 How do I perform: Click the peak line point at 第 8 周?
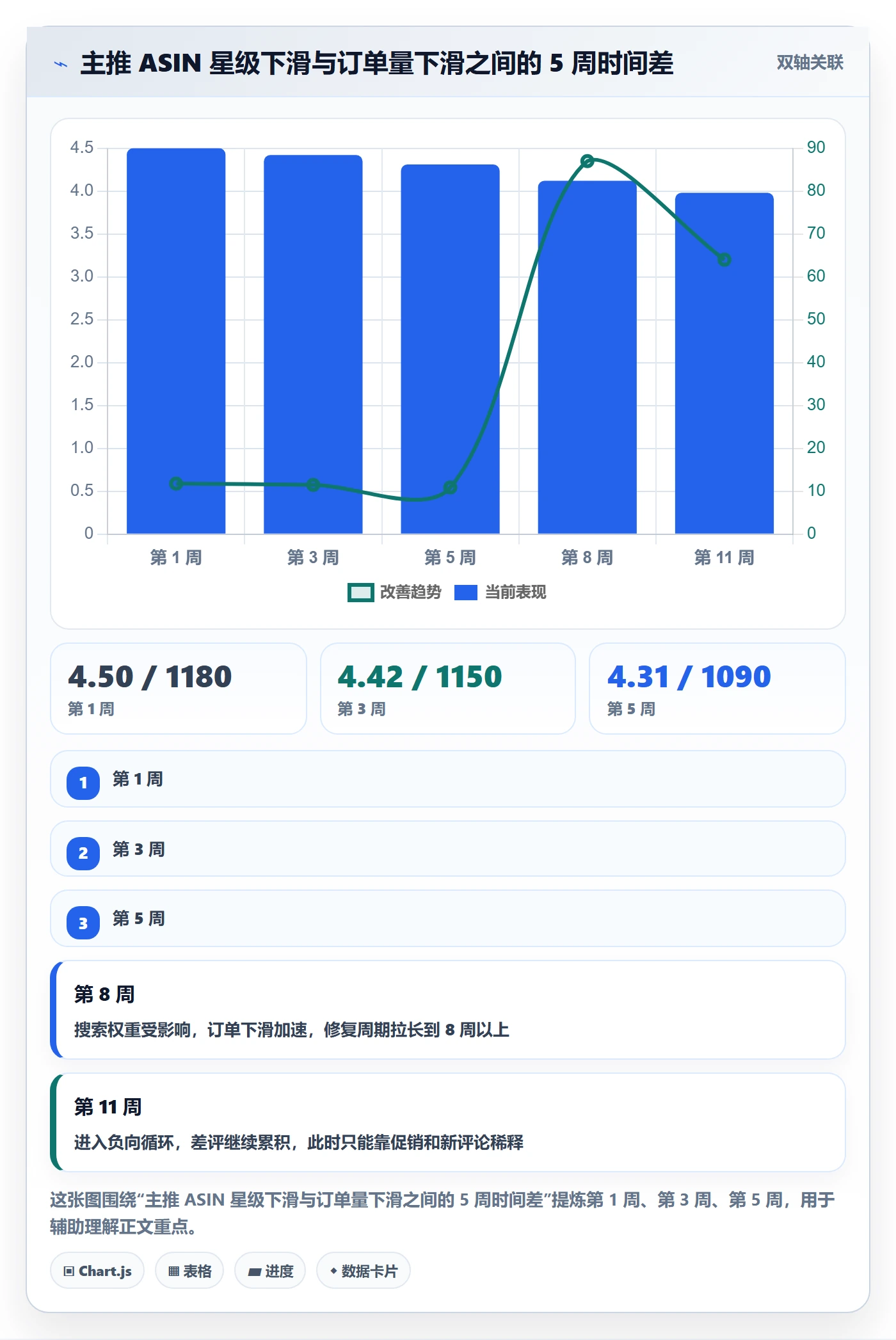click(587, 161)
